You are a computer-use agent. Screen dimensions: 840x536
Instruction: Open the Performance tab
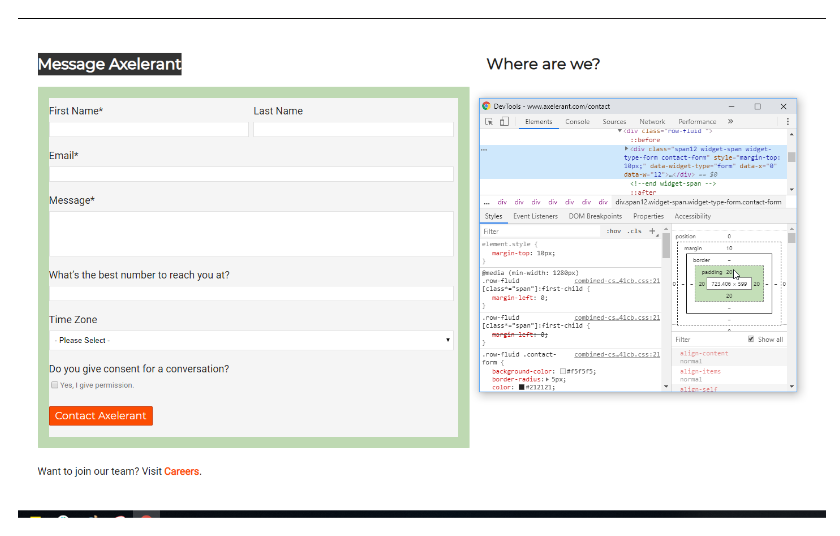coord(697,122)
